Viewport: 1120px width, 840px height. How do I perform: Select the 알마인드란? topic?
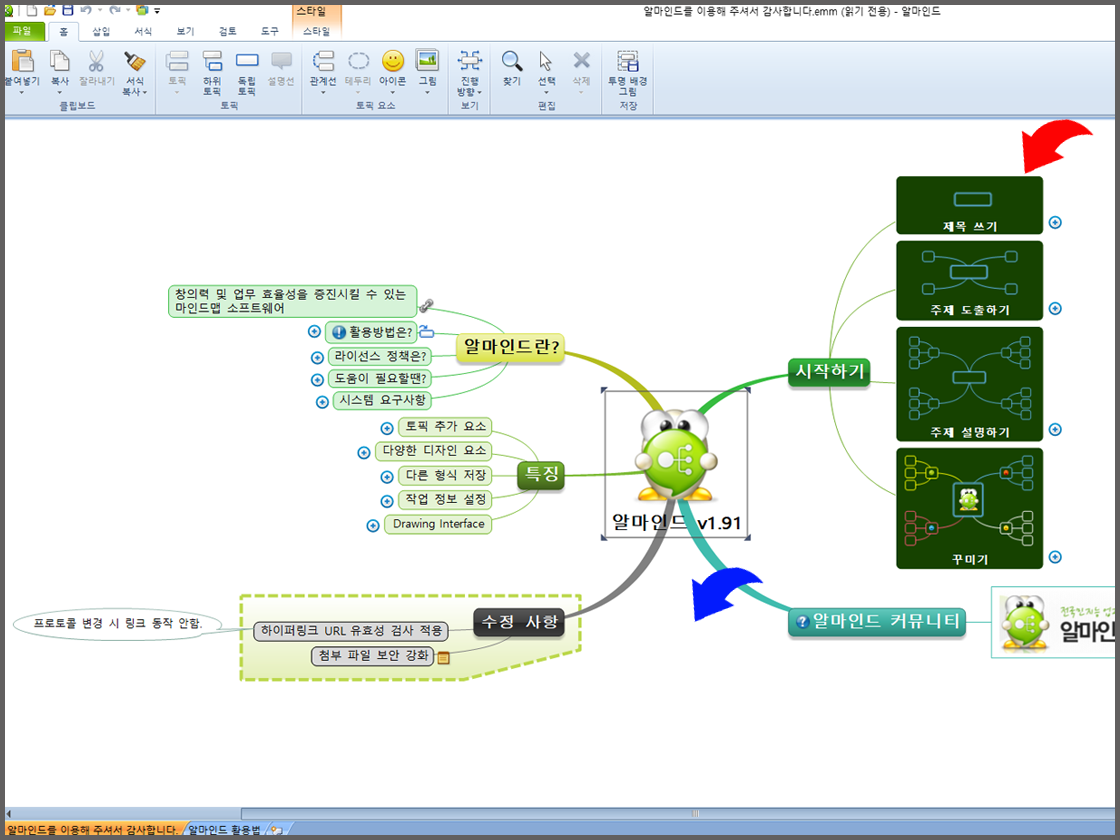coord(510,348)
